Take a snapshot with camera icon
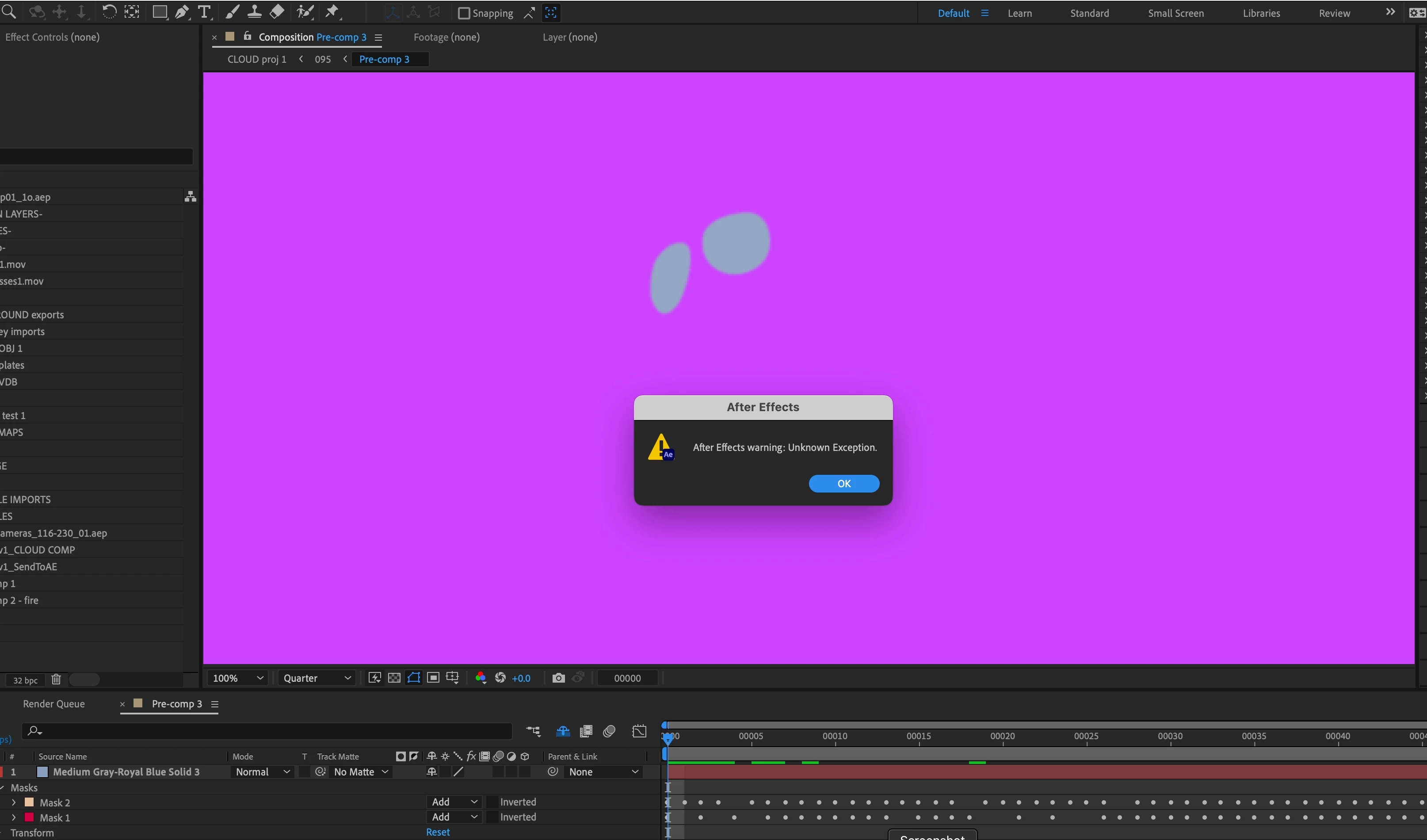This screenshot has height=840, width=1427. 558,678
